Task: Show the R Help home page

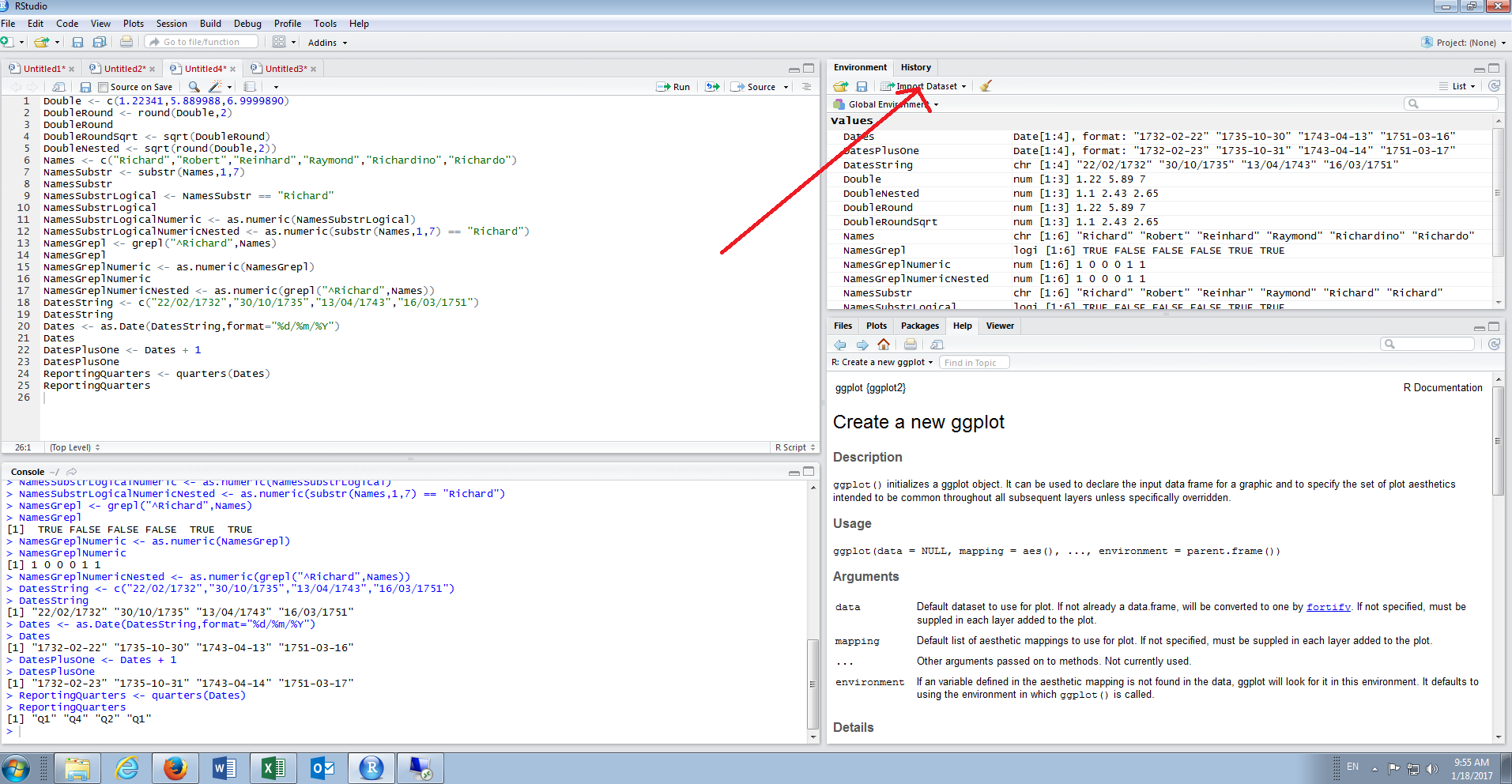Action: coord(884,345)
